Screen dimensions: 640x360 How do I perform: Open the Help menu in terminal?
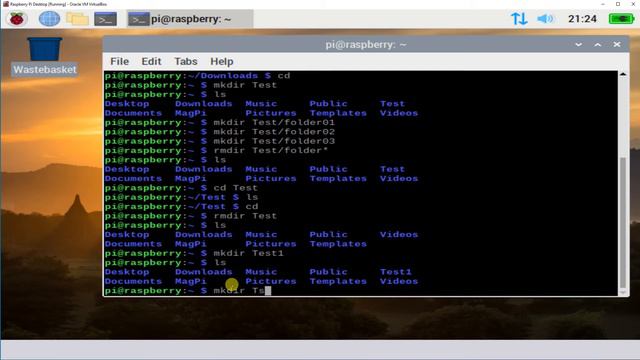point(222,61)
